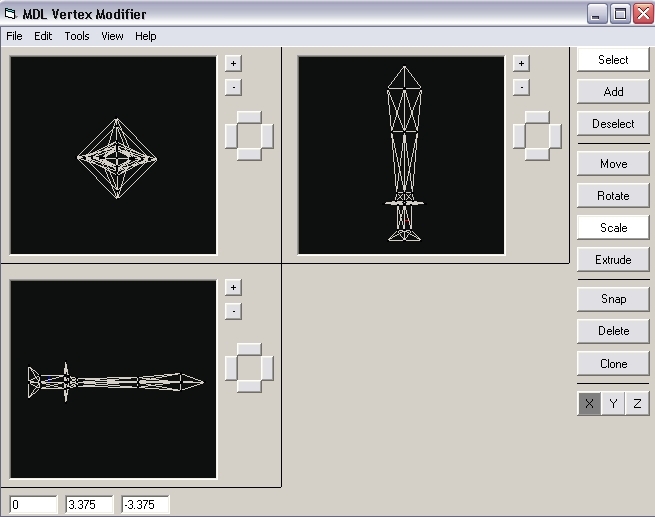Image resolution: width=655 pixels, height=517 pixels.
Task: Choose the Add vertex tool
Action: 613,91
